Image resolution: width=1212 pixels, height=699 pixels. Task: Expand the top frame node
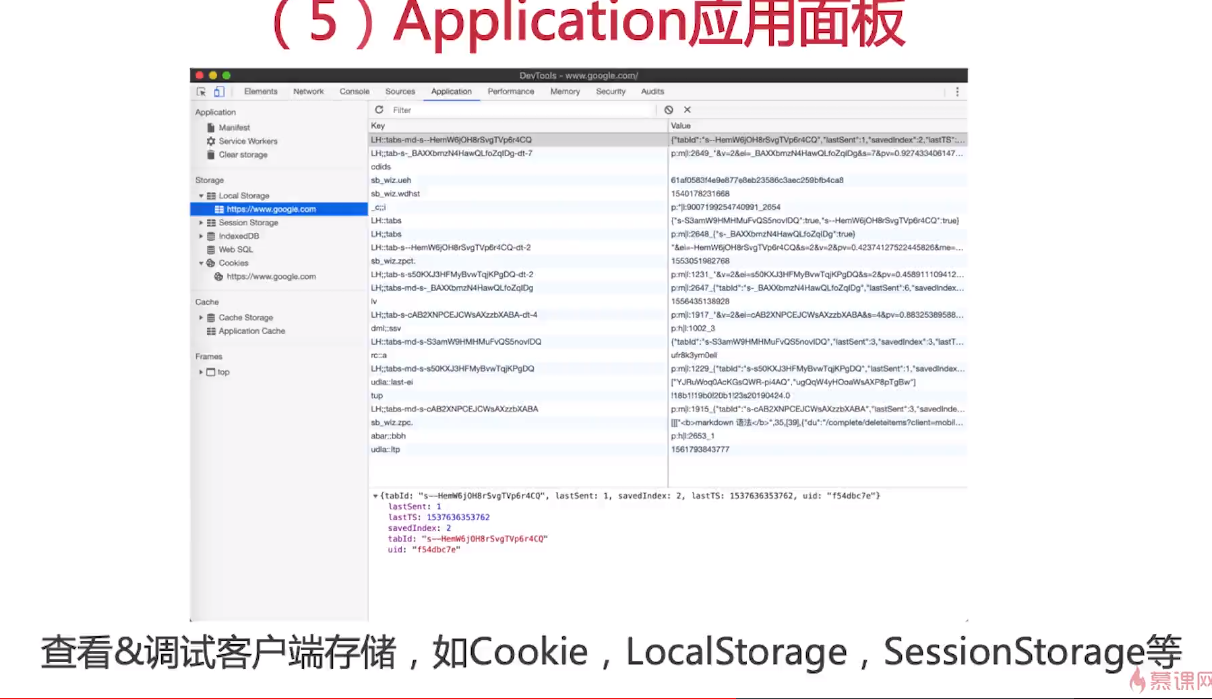click(x=201, y=372)
